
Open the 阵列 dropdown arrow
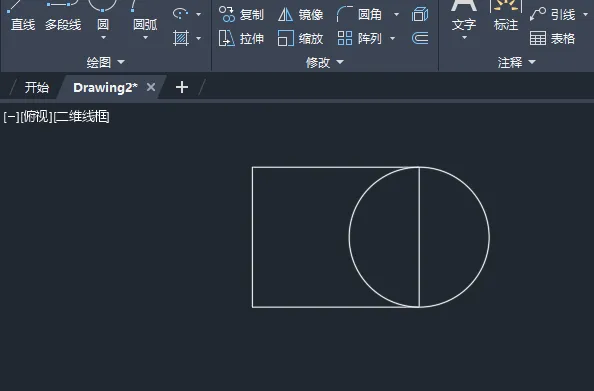tap(392, 38)
